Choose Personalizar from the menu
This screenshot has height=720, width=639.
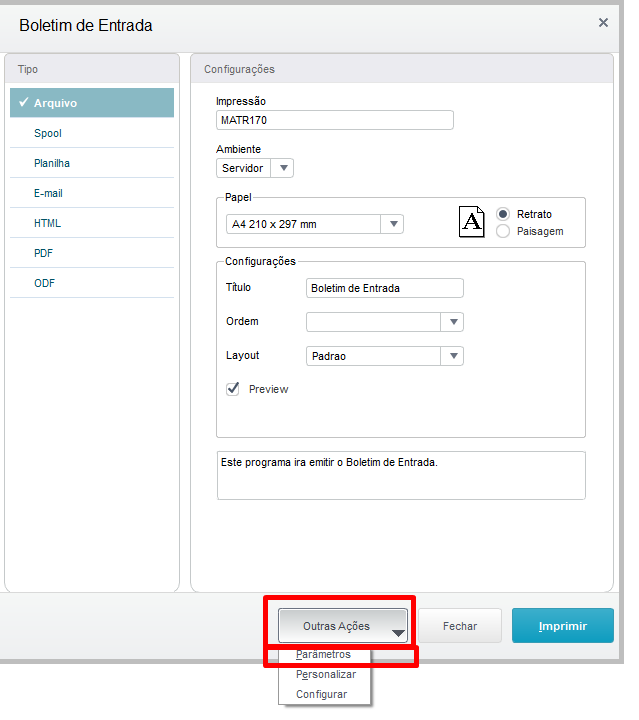pyautogui.click(x=326, y=674)
